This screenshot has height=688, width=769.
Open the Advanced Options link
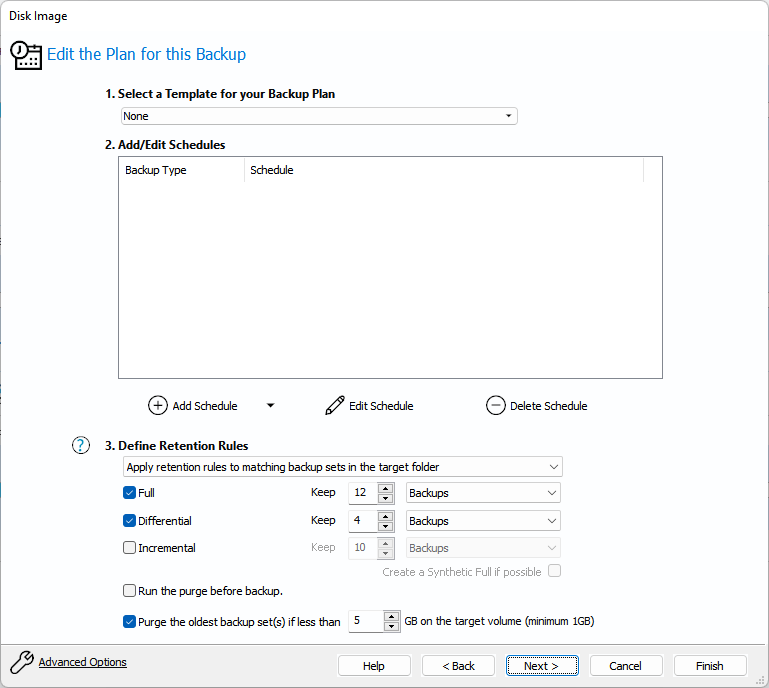83,662
